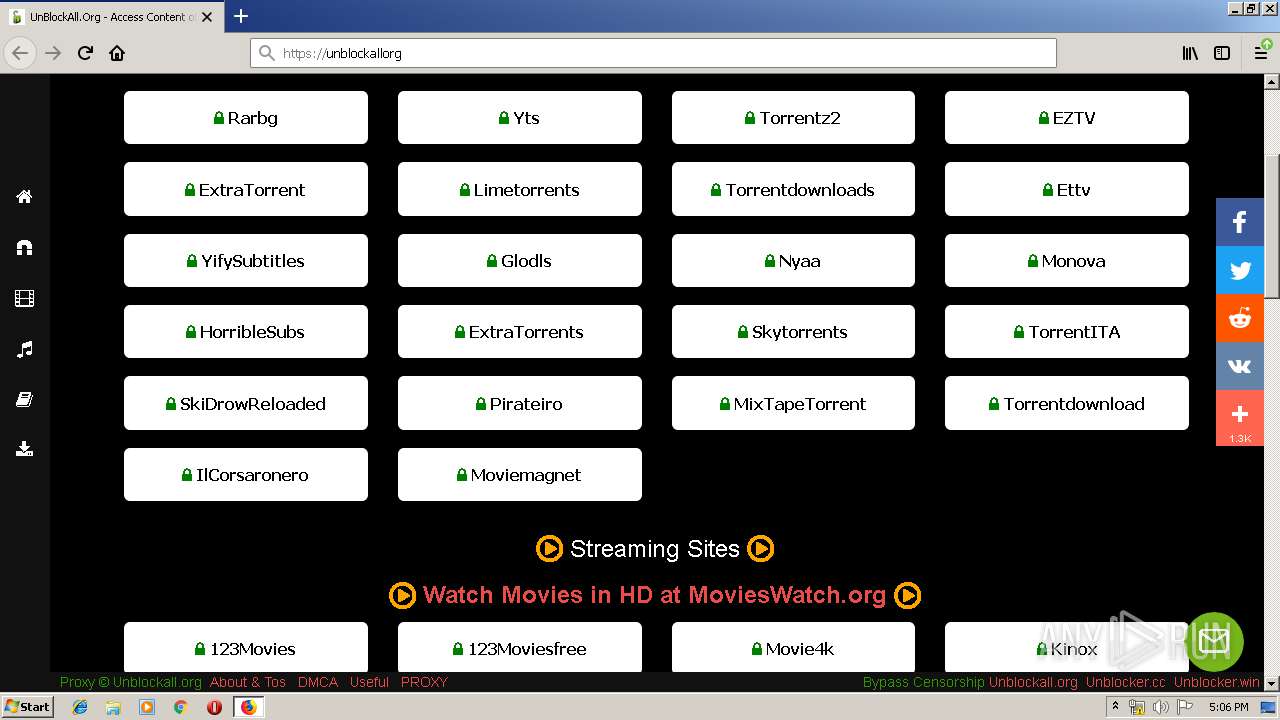Image resolution: width=1280 pixels, height=720 pixels.
Task: Focus the URL address bar
Action: tap(653, 53)
